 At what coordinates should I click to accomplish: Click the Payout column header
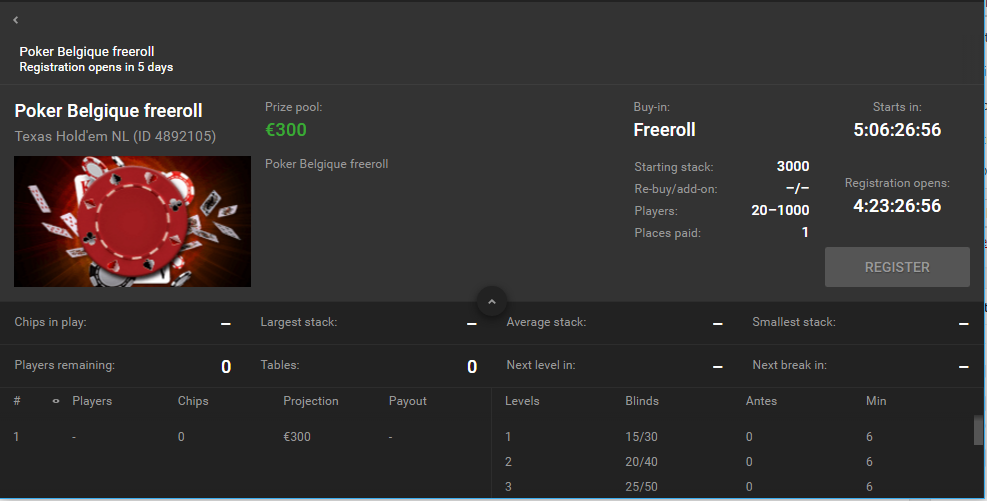(408, 401)
